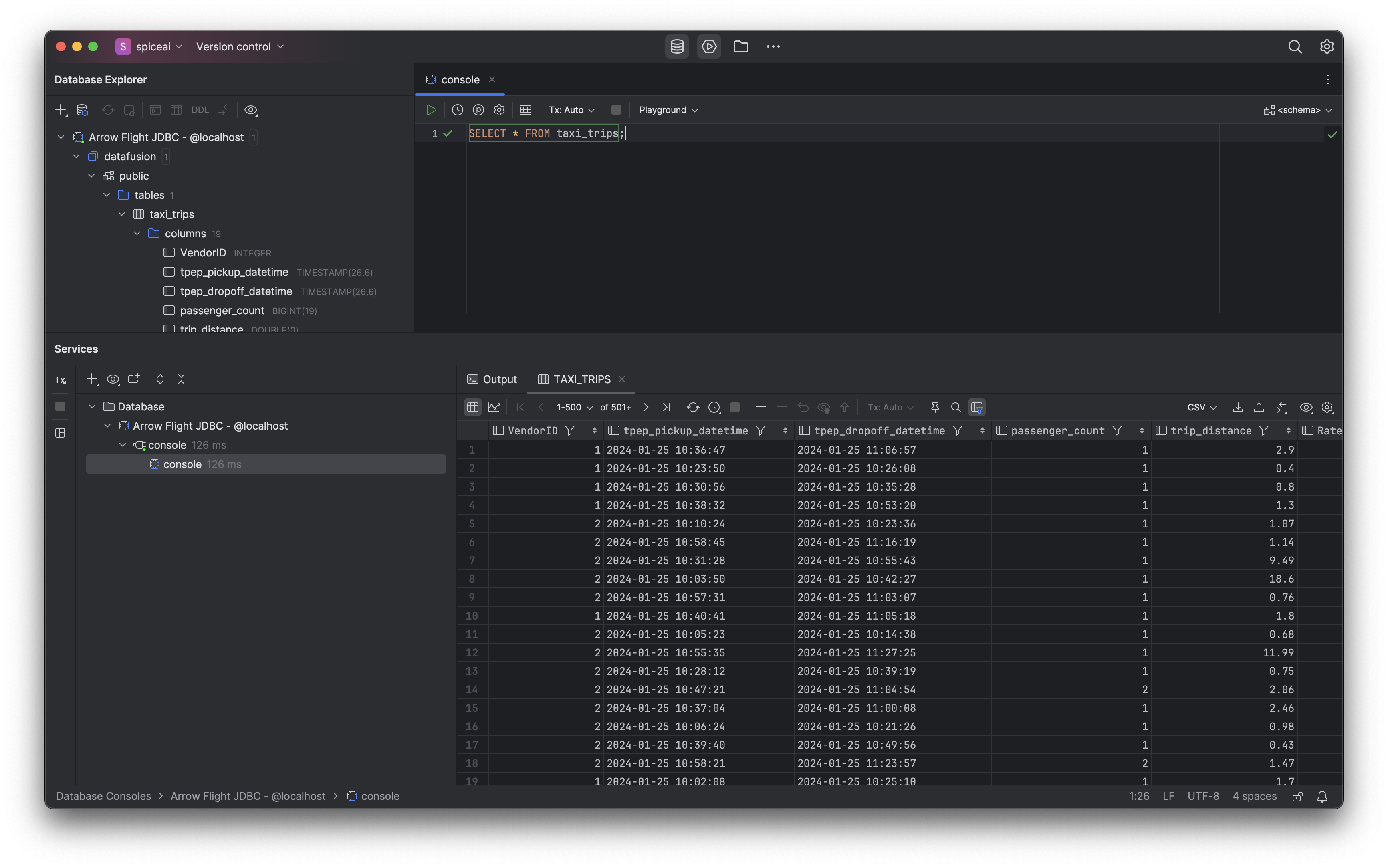Open the Tx: Auto transaction dropdown
The width and height of the screenshot is (1388, 868).
570,110
